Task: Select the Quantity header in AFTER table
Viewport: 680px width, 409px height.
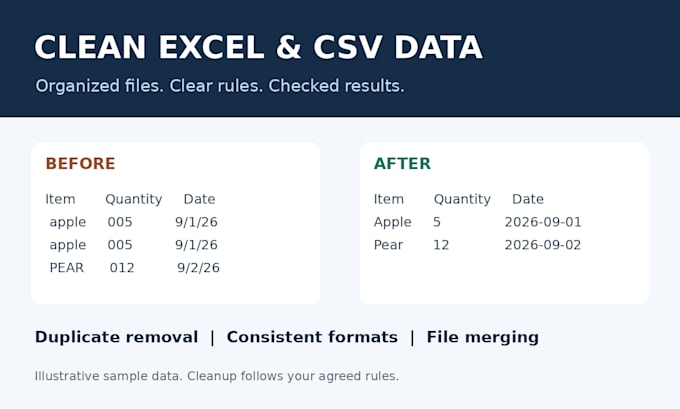Action: pyautogui.click(x=462, y=199)
